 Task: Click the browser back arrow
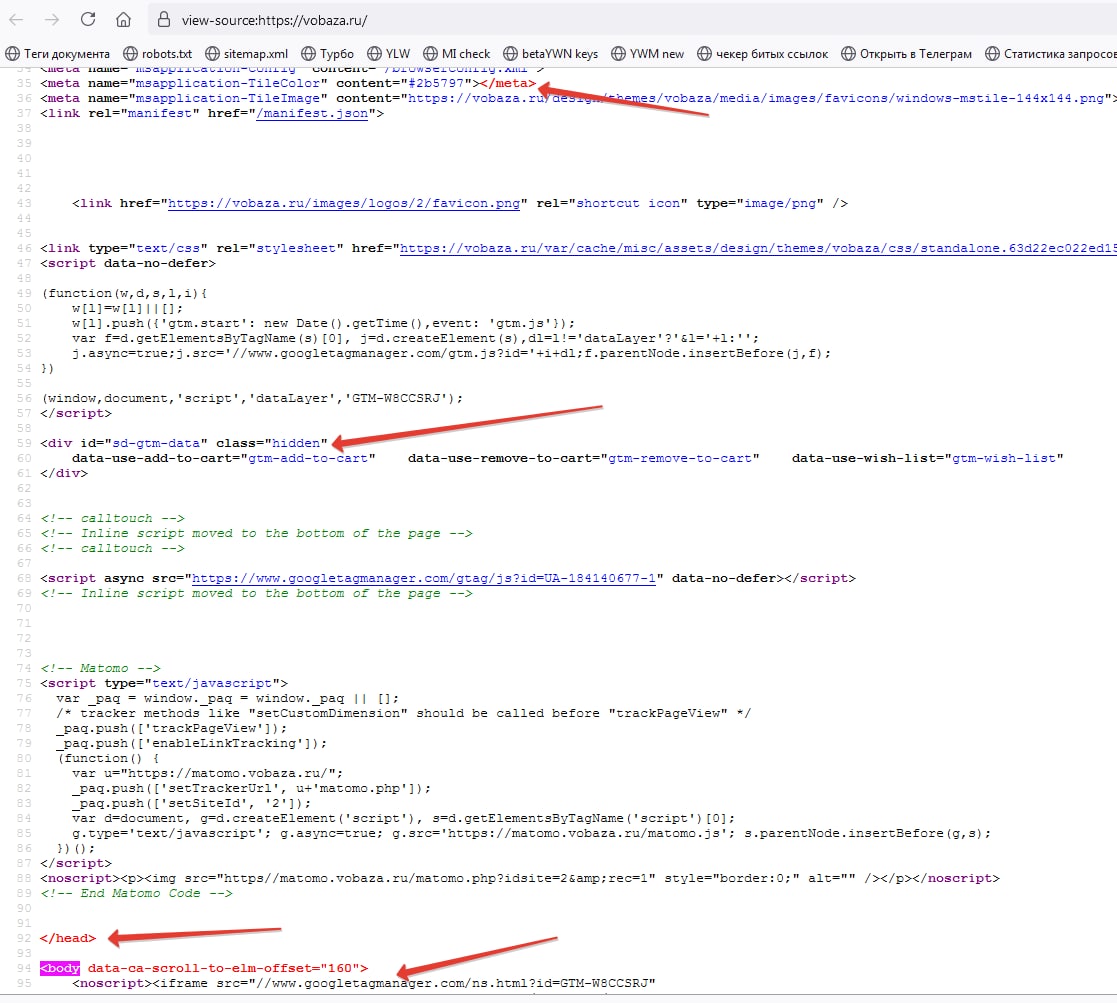(16, 20)
